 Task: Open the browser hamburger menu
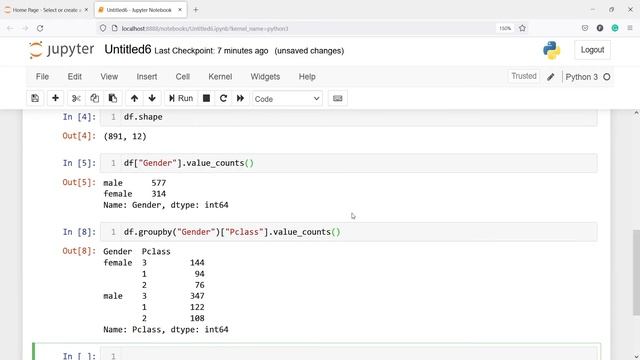point(630,28)
